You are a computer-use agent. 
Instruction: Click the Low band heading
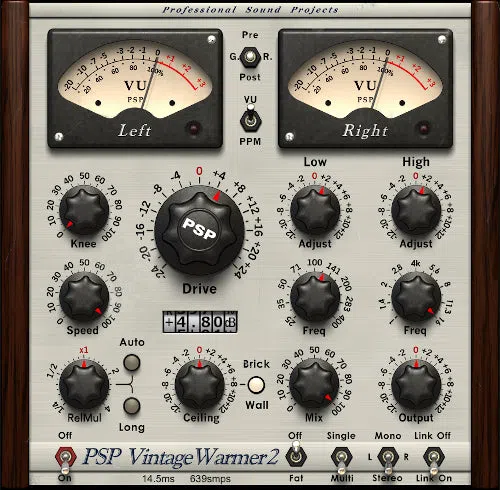tap(315, 162)
